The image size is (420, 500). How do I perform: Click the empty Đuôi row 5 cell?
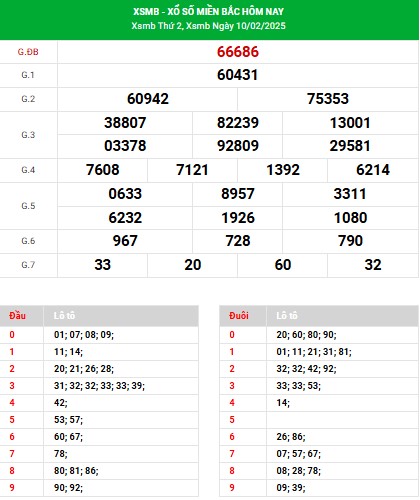pos(342,420)
